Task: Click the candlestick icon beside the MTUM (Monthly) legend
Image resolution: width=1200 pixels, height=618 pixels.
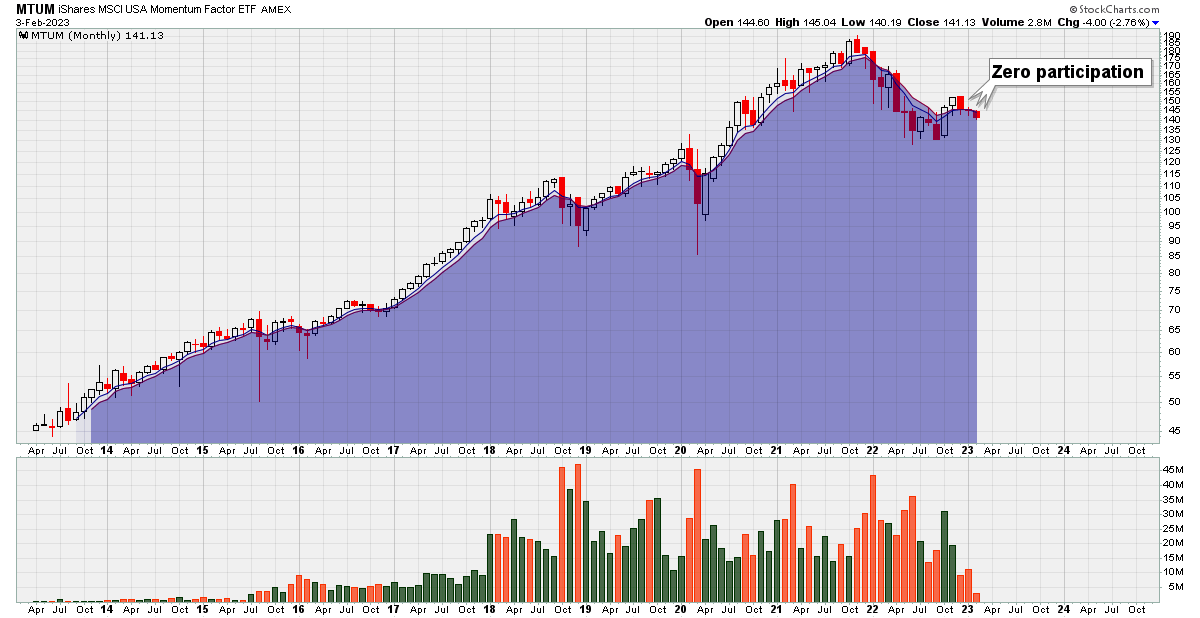Action: (x=23, y=36)
